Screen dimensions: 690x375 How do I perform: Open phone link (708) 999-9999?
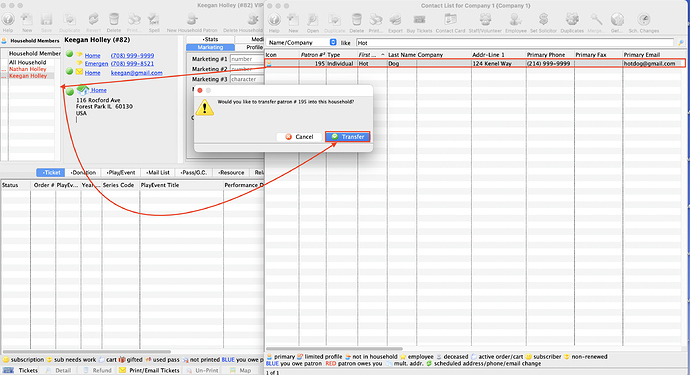pos(132,55)
